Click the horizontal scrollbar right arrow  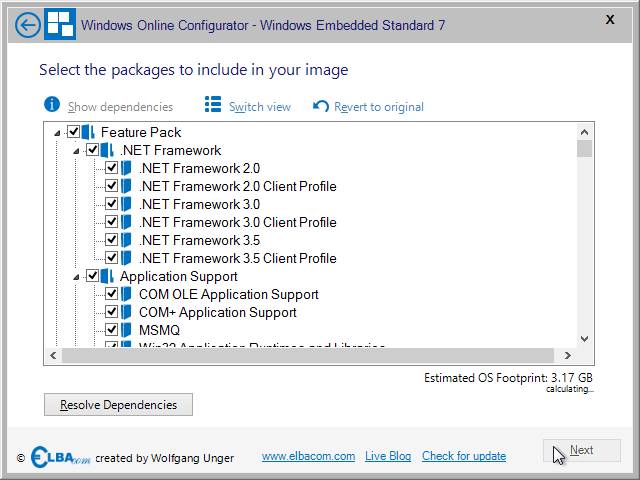[567, 356]
